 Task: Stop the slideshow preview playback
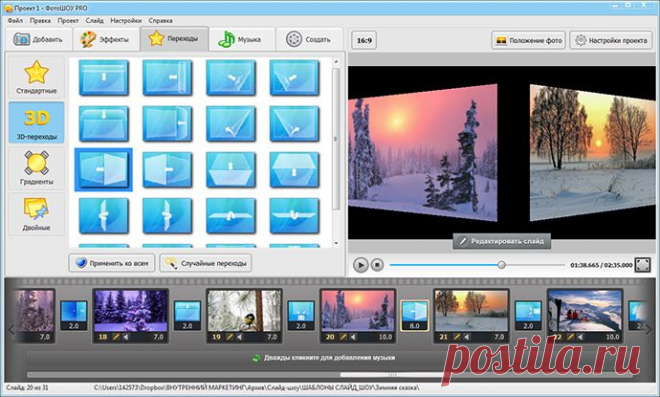coord(377,265)
